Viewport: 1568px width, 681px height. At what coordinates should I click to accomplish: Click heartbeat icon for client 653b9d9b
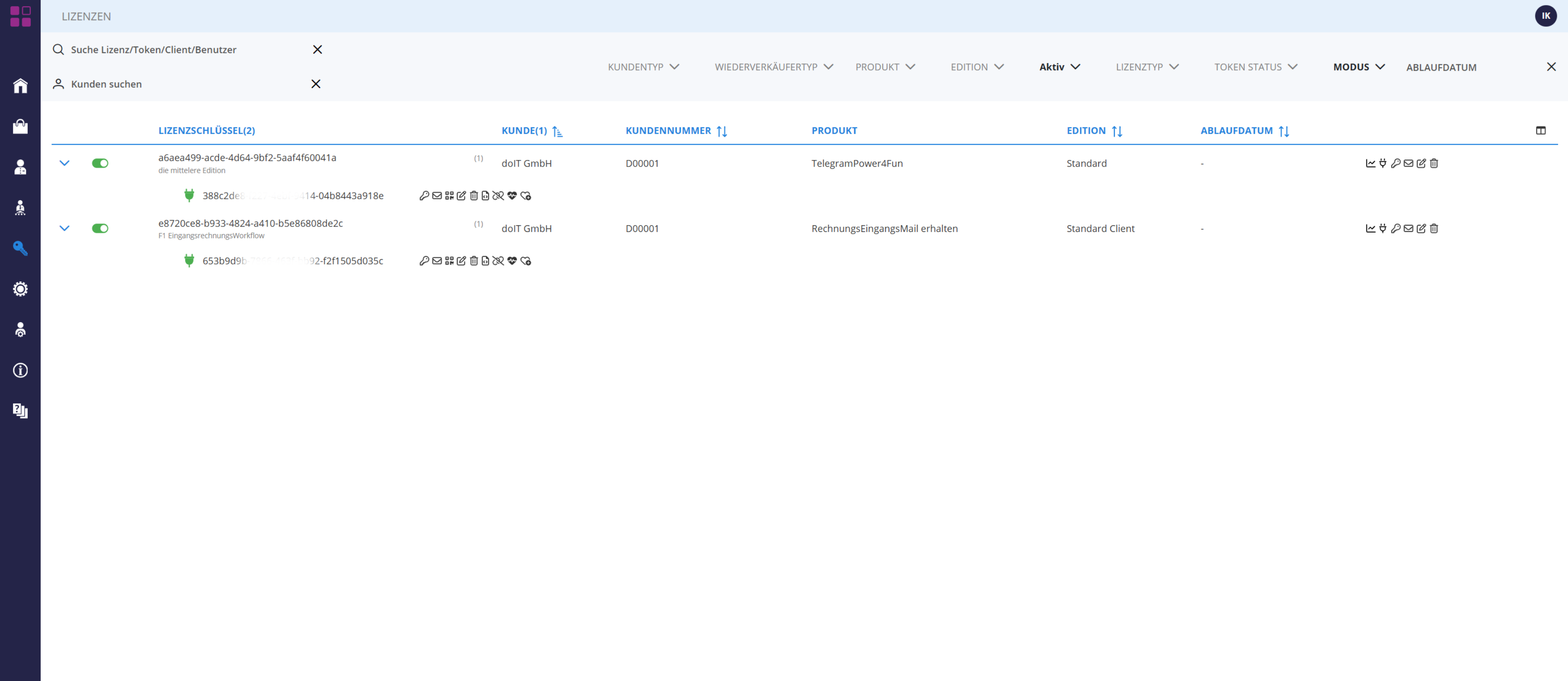(x=512, y=261)
